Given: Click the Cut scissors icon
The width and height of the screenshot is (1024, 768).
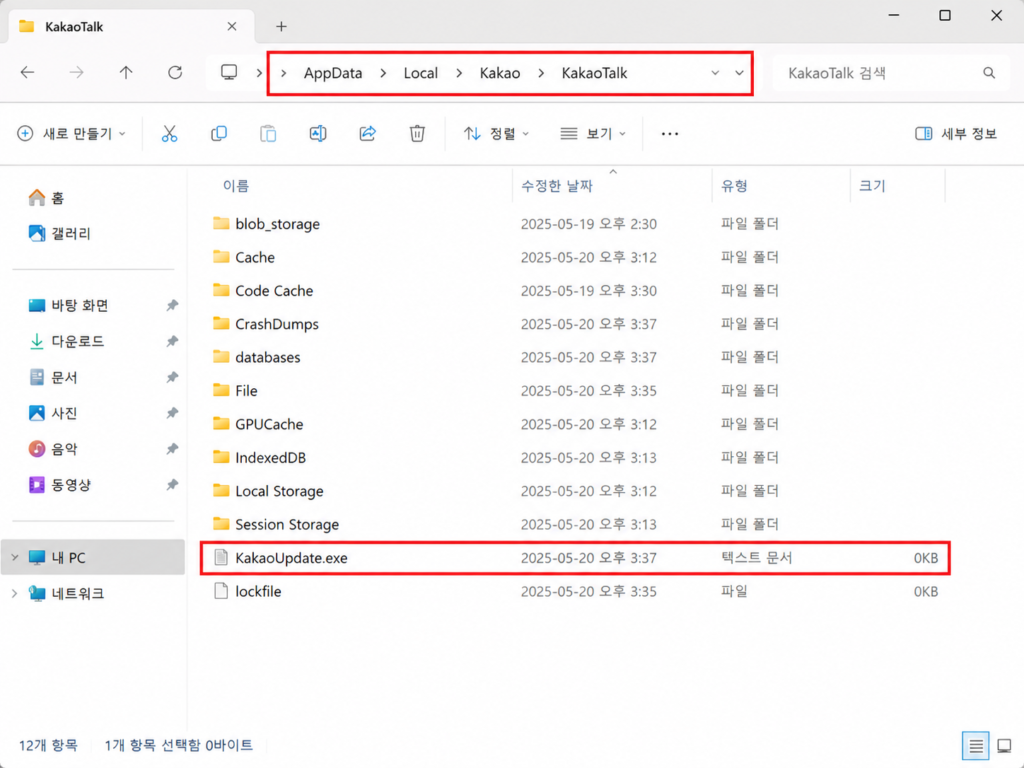Looking at the screenshot, I should [169, 134].
